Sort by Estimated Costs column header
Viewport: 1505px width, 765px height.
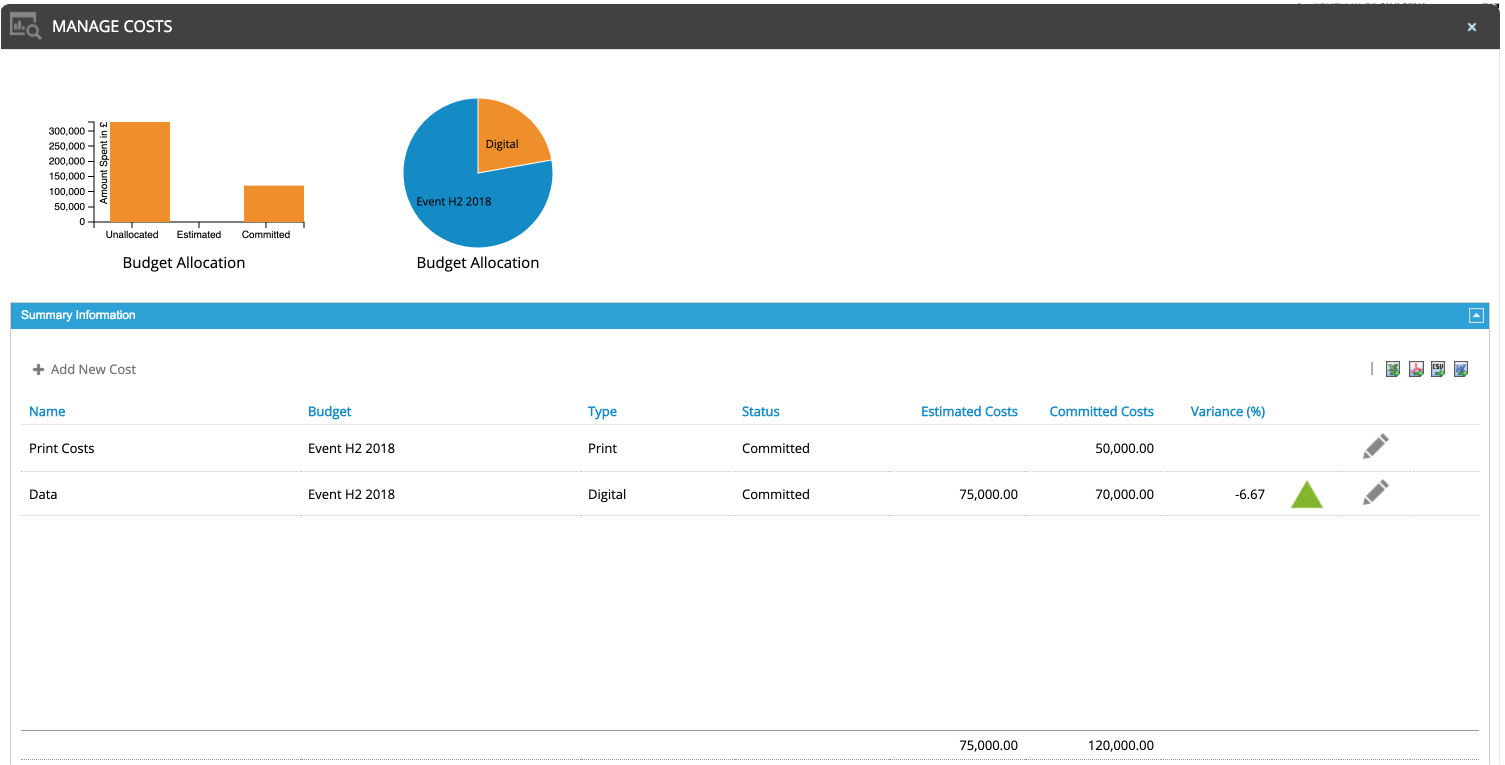968,411
